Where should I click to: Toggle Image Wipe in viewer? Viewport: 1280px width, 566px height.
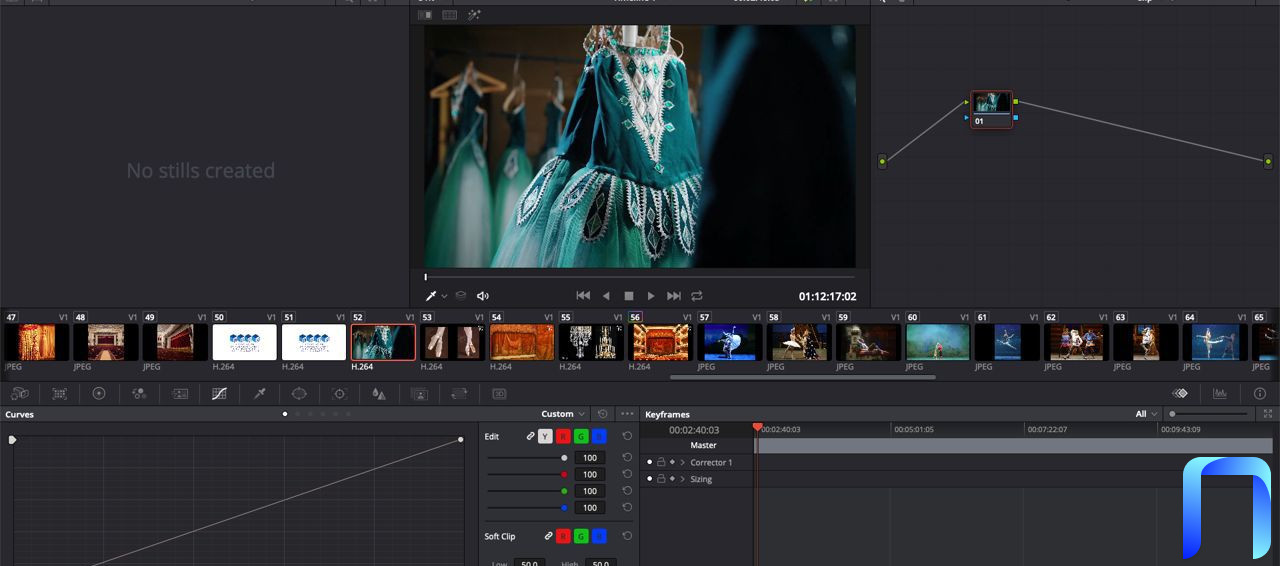tap(425, 15)
